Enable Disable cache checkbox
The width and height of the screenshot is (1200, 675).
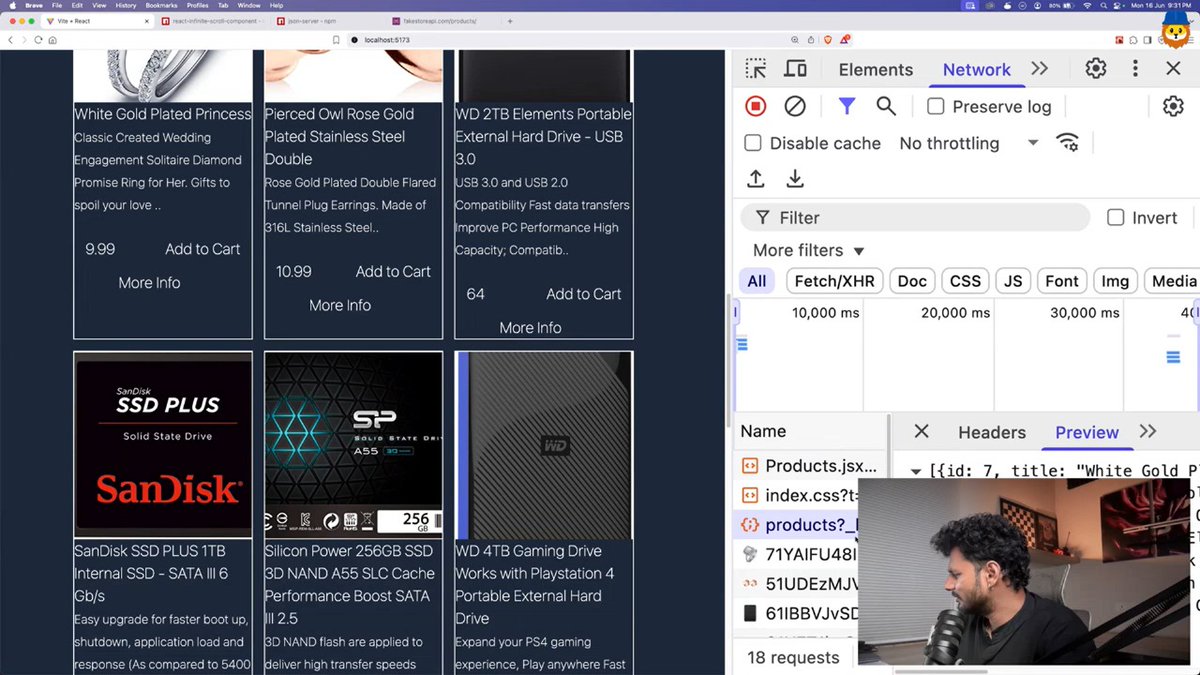click(753, 143)
